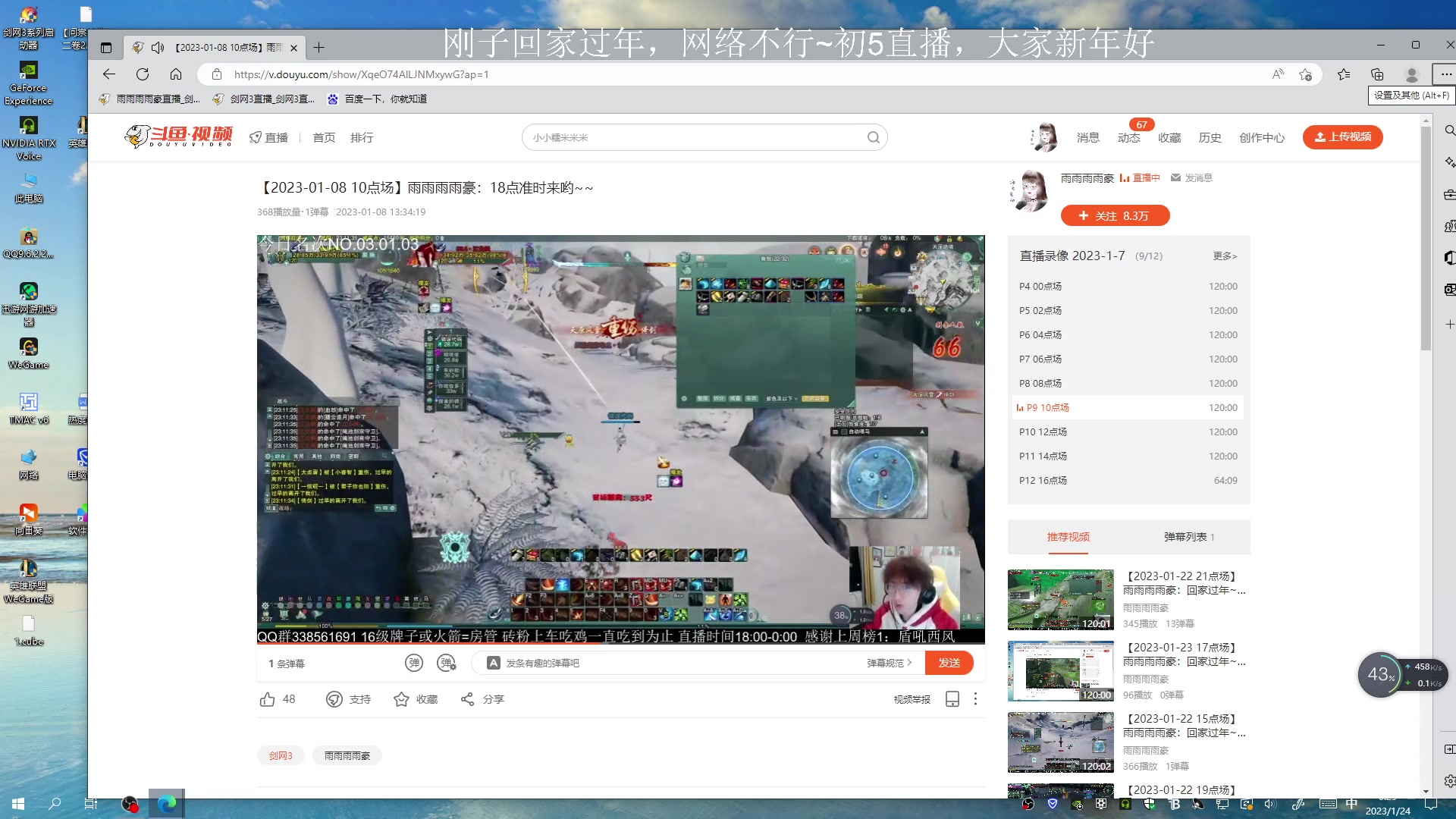Click volume speaker icon in system tray
Viewport: 1456px width, 819px height.
tap(1270, 804)
